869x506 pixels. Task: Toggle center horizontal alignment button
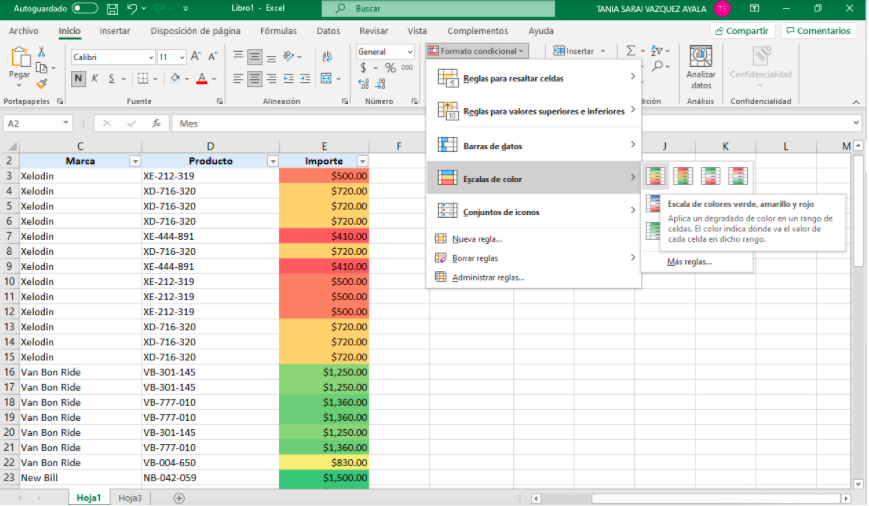(x=254, y=79)
